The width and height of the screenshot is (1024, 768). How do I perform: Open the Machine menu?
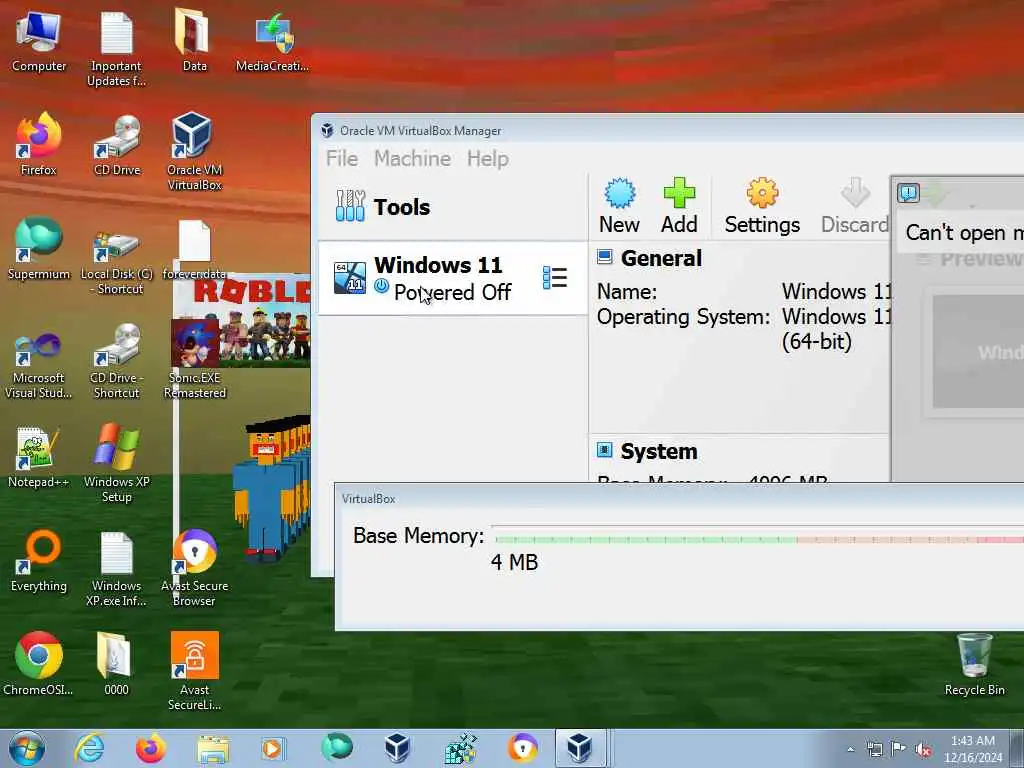pos(412,159)
